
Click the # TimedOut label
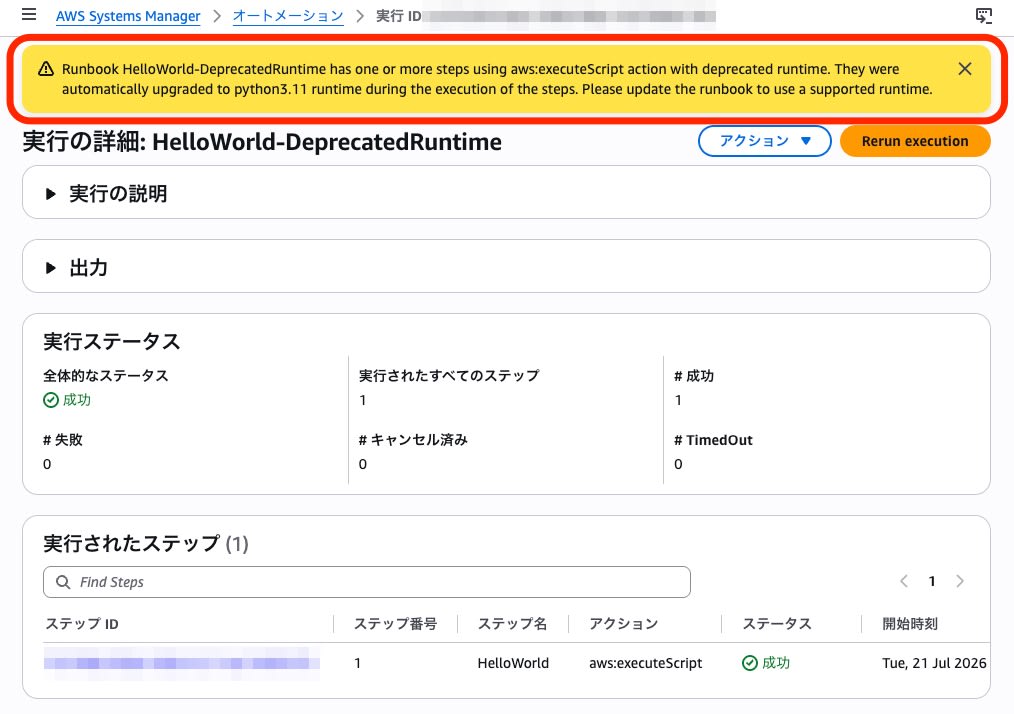coord(713,440)
